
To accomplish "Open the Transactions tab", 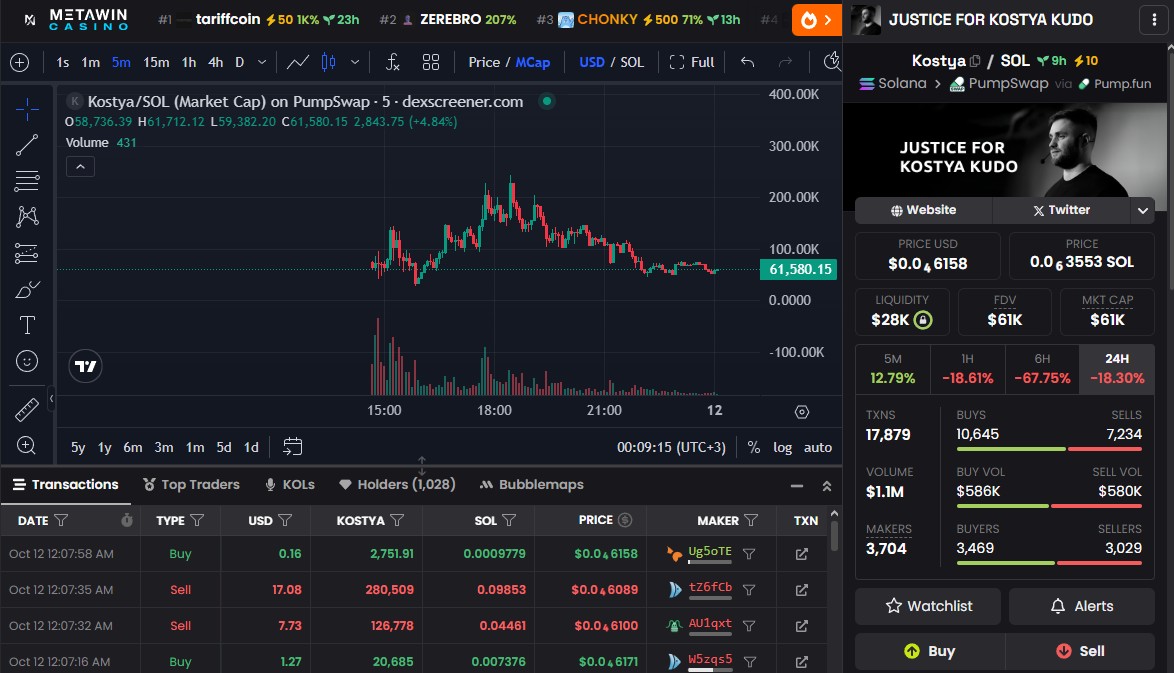I will [x=66, y=484].
